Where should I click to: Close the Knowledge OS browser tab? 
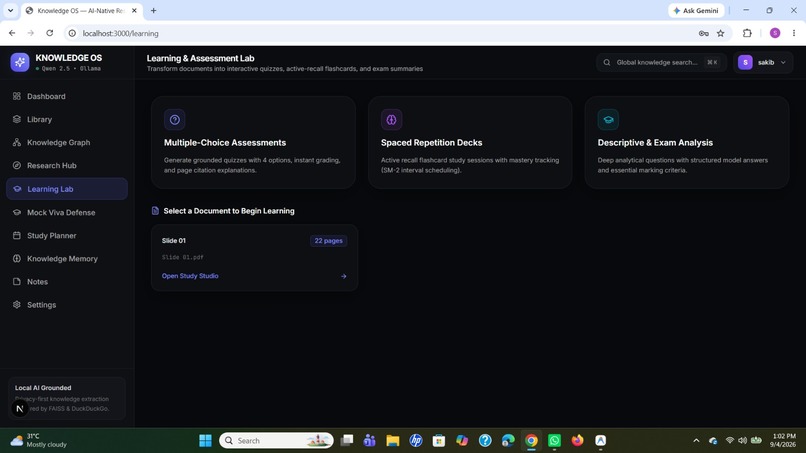(x=135, y=10)
